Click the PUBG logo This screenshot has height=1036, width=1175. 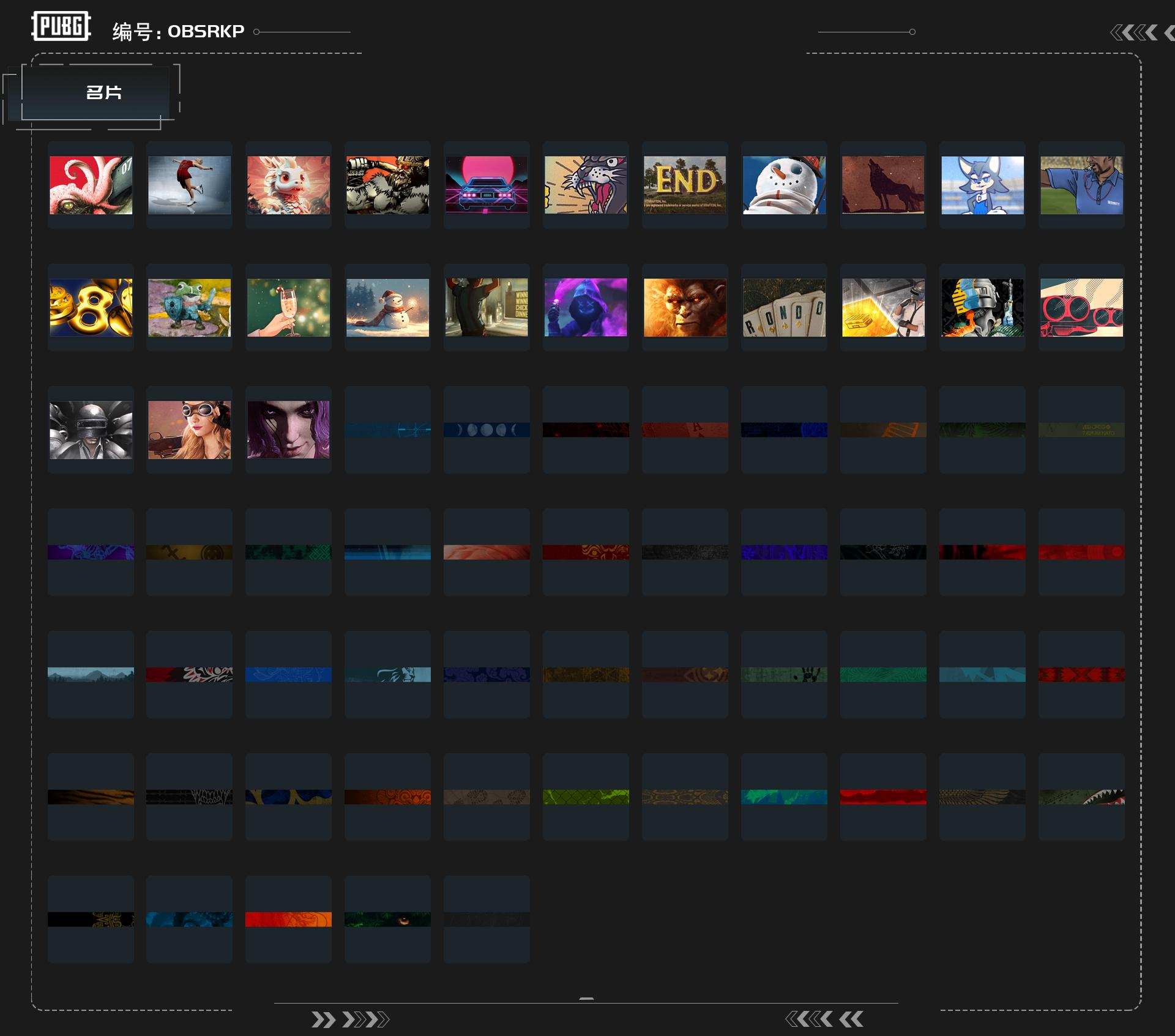[x=61, y=26]
